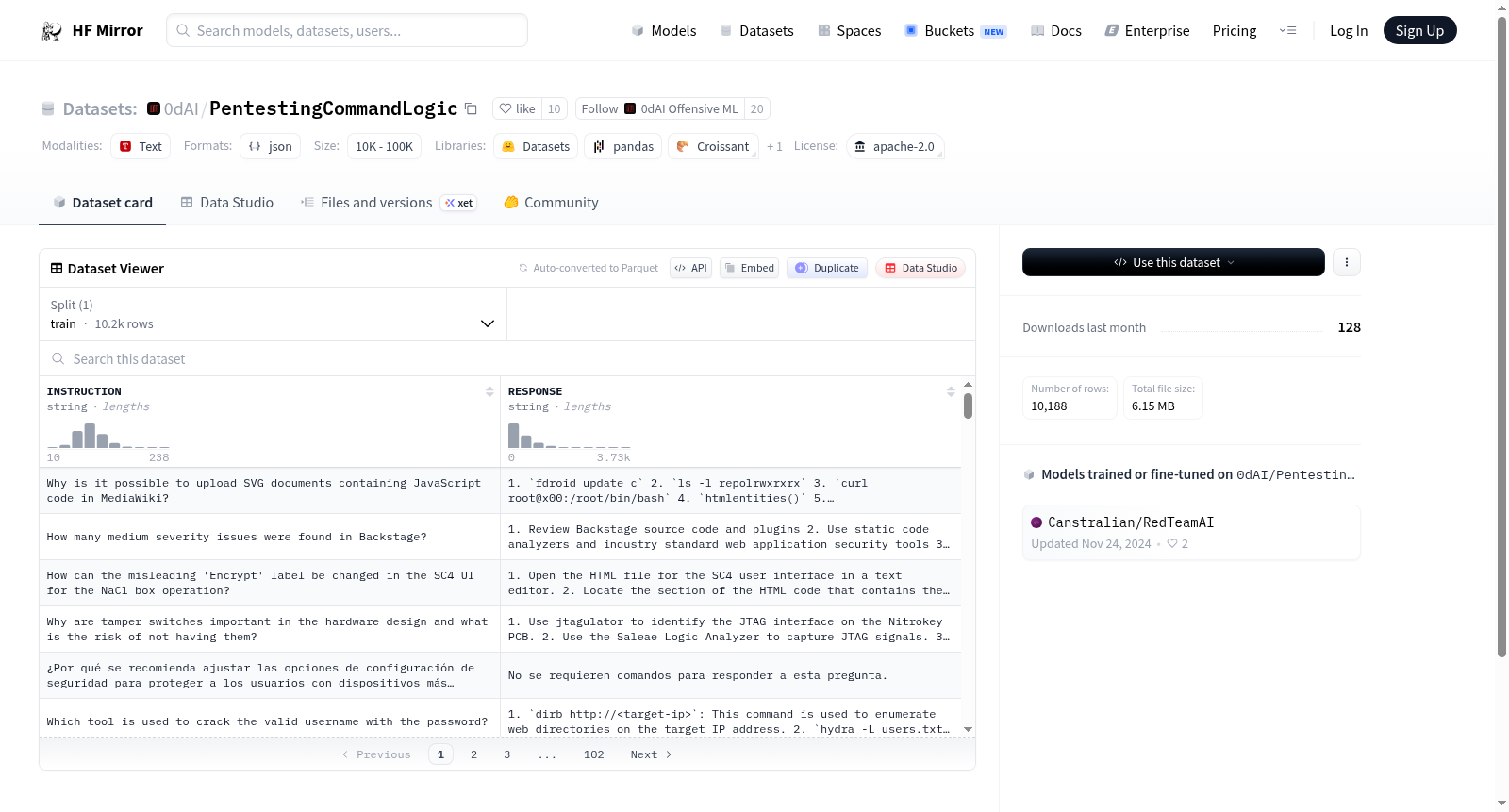The image size is (1509, 812).
Task: Open the API code button in viewer
Action: [690, 268]
